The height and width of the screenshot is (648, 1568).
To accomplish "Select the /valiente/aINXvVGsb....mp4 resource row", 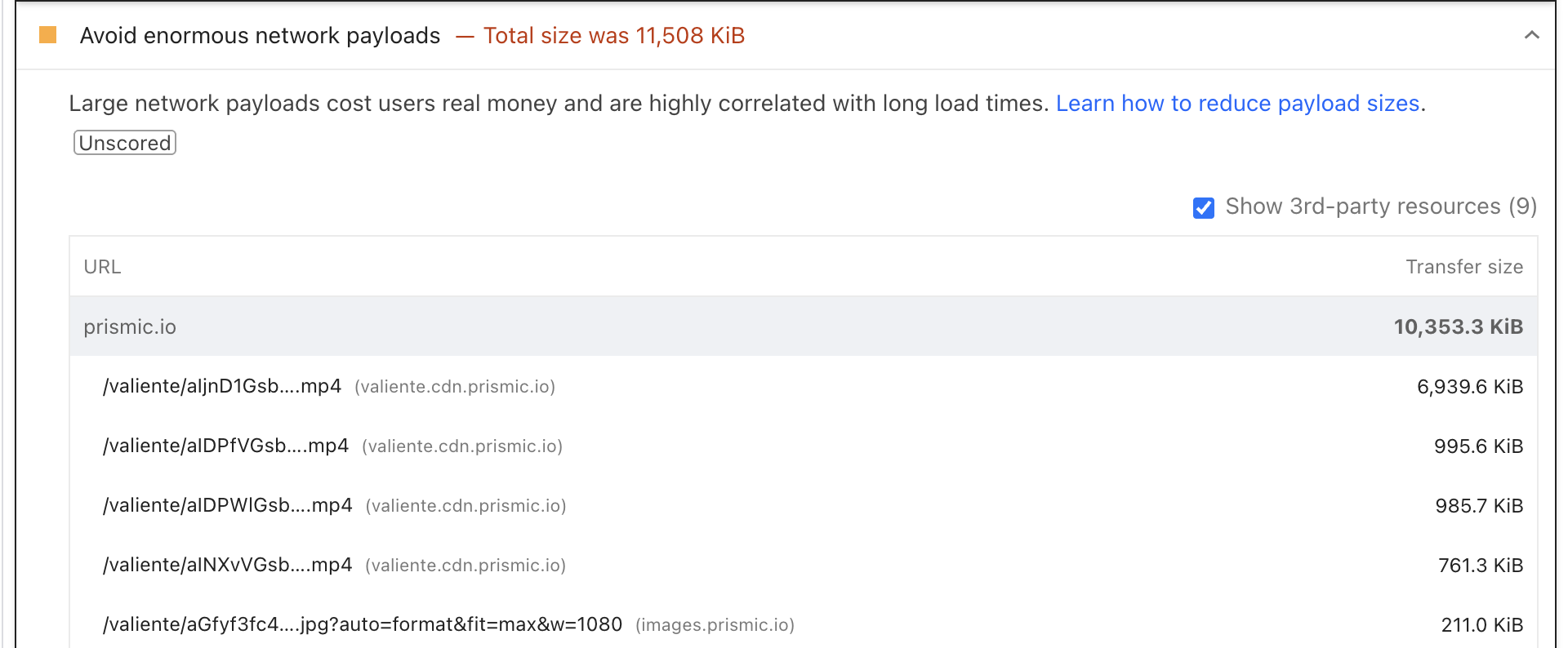I will pyautogui.click(x=227, y=564).
